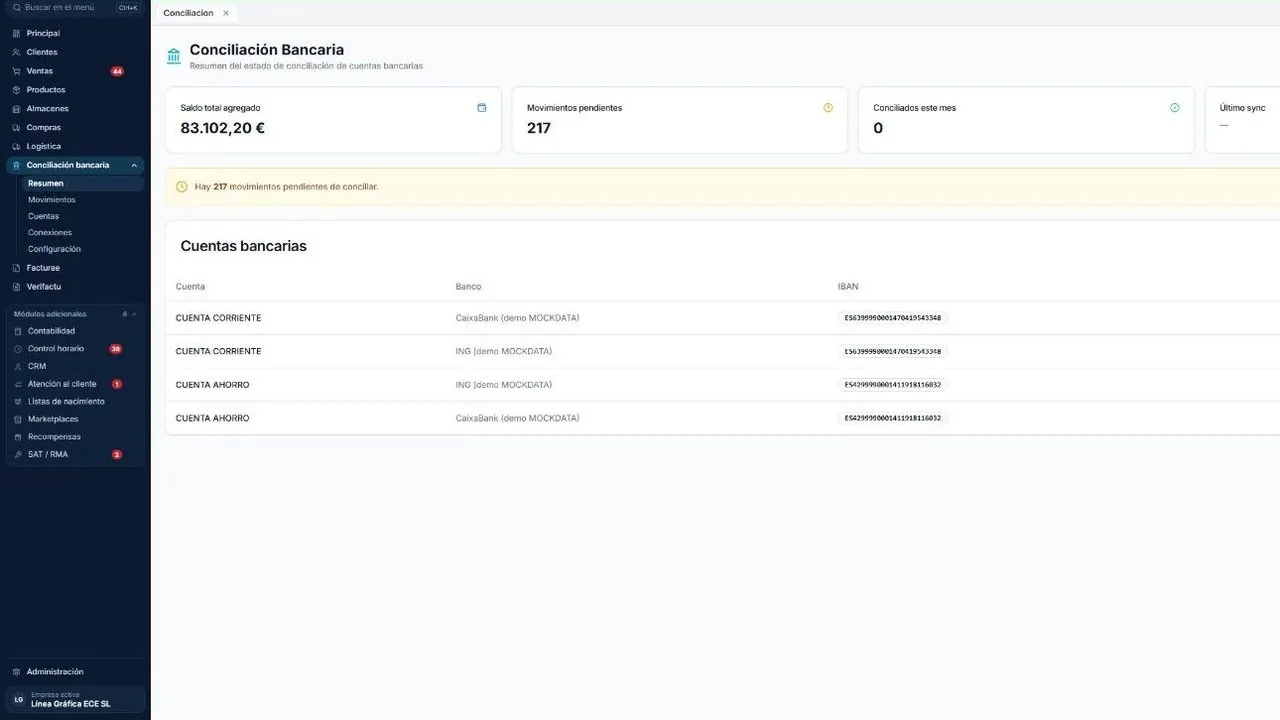Switch to the Conciliacion tab

coord(188,13)
